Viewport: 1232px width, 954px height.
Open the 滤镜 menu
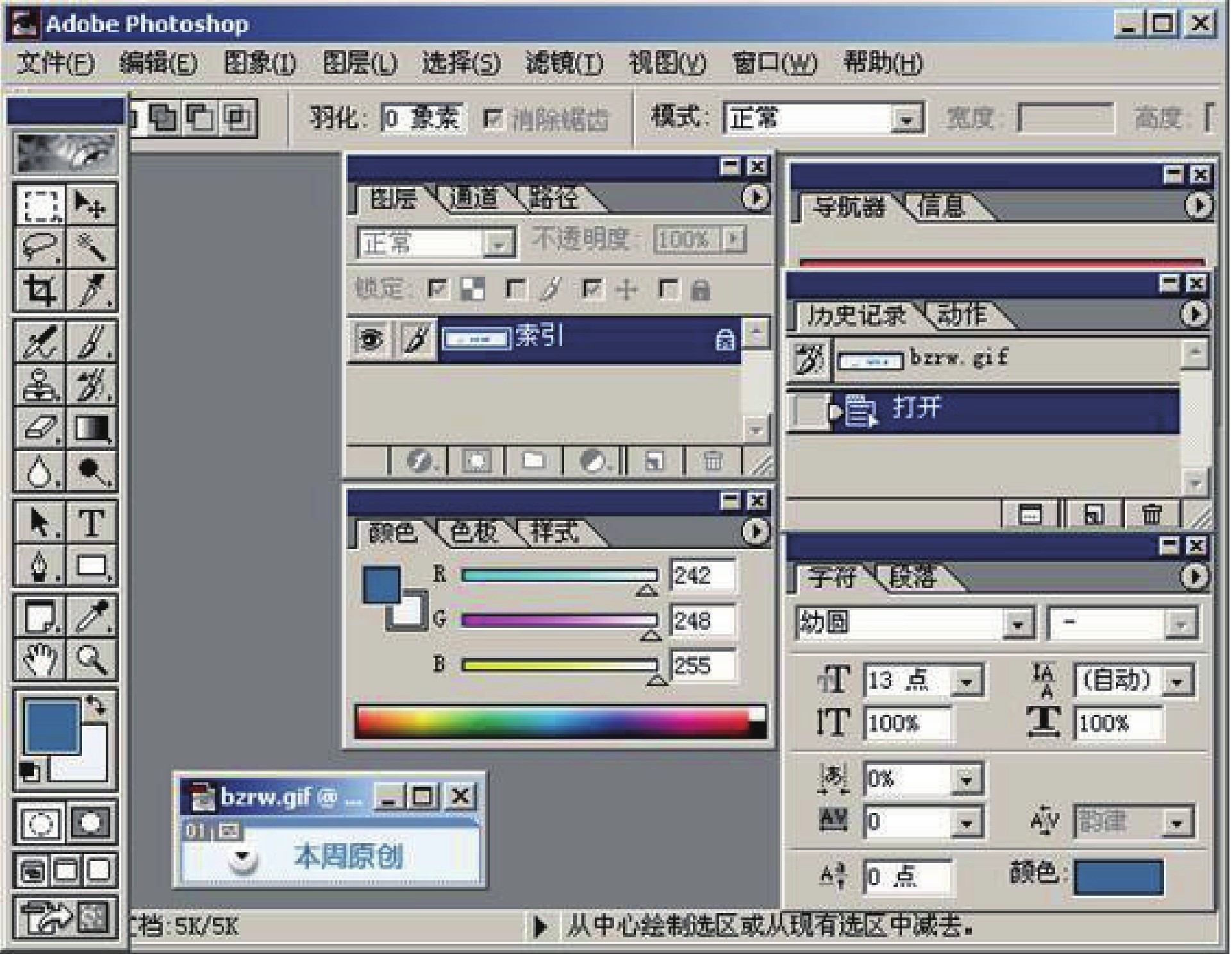(x=564, y=63)
